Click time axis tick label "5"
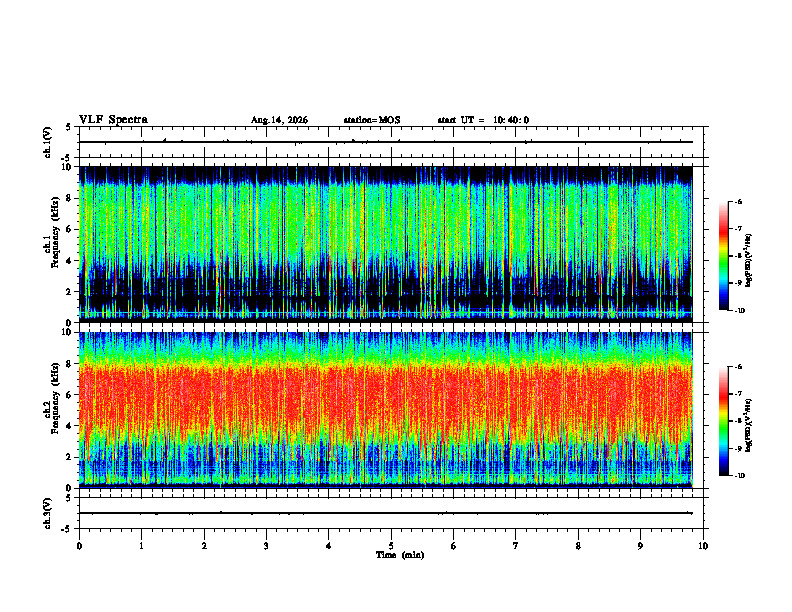Viewport: 792px width, 612px height. click(x=391, y=546)
